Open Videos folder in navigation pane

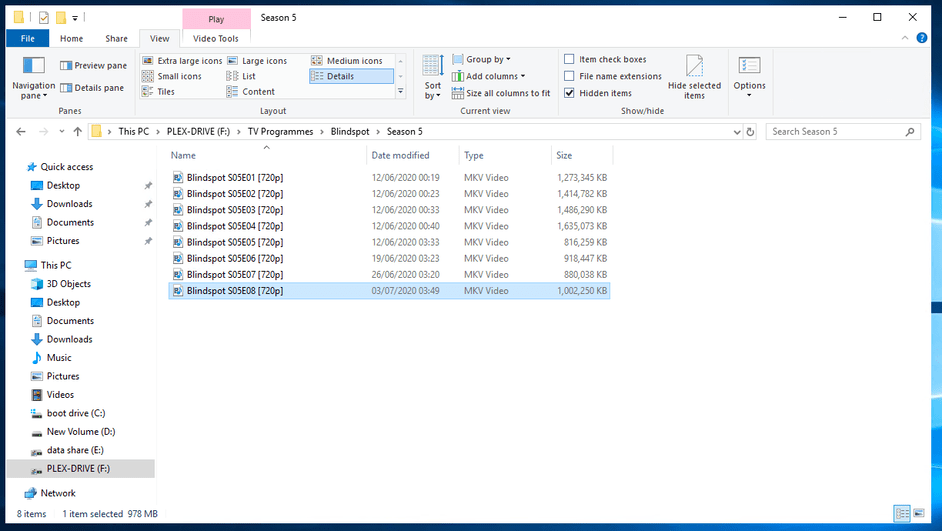[x=60, y=395]
